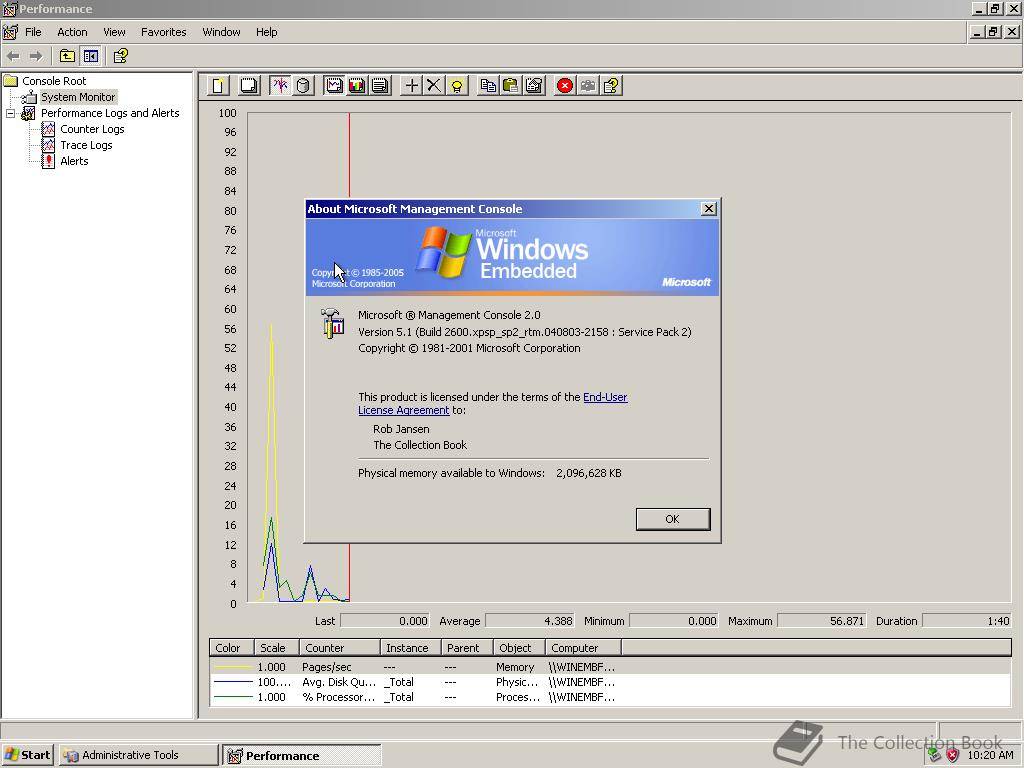
Task: Click the Copy Properties icon
Action: (x=488, y=86)
